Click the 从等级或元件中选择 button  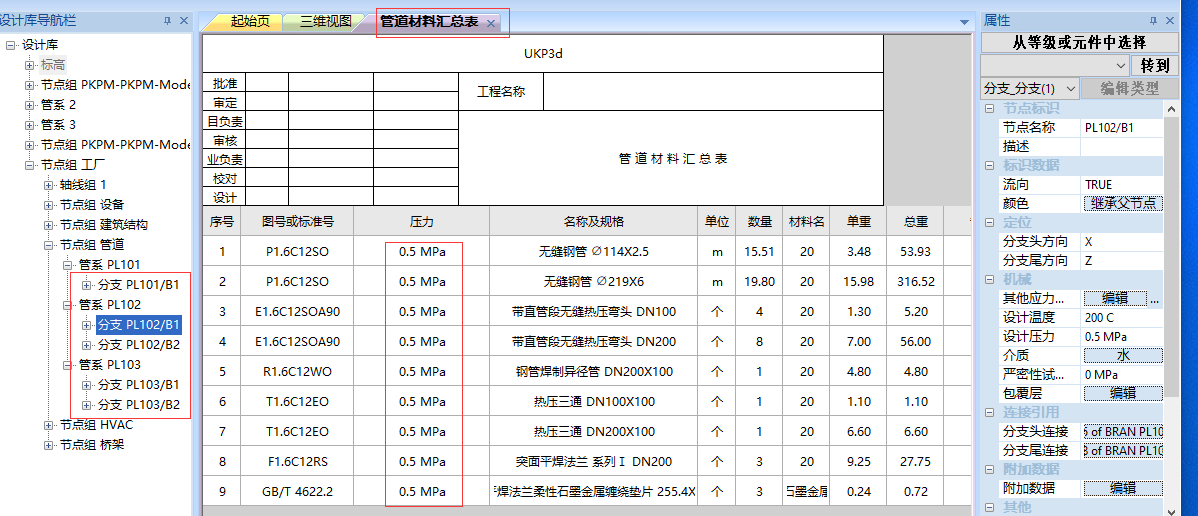tap(1078, 43)
